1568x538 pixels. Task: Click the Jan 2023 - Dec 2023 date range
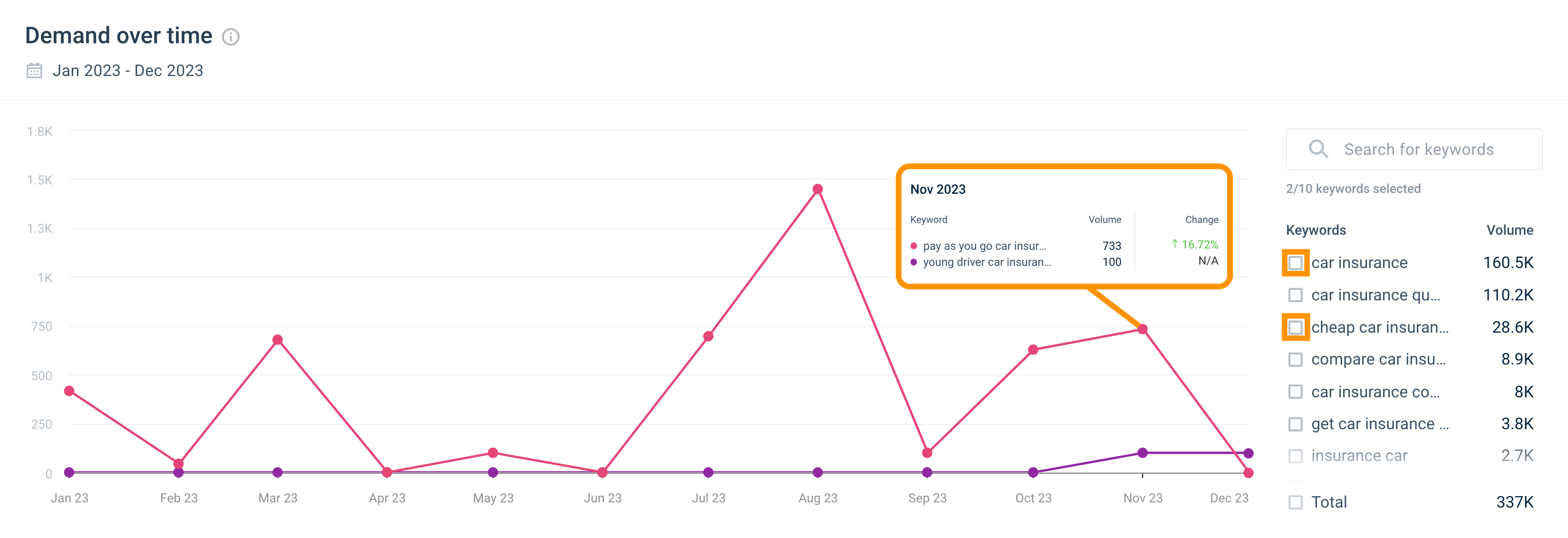128,71
